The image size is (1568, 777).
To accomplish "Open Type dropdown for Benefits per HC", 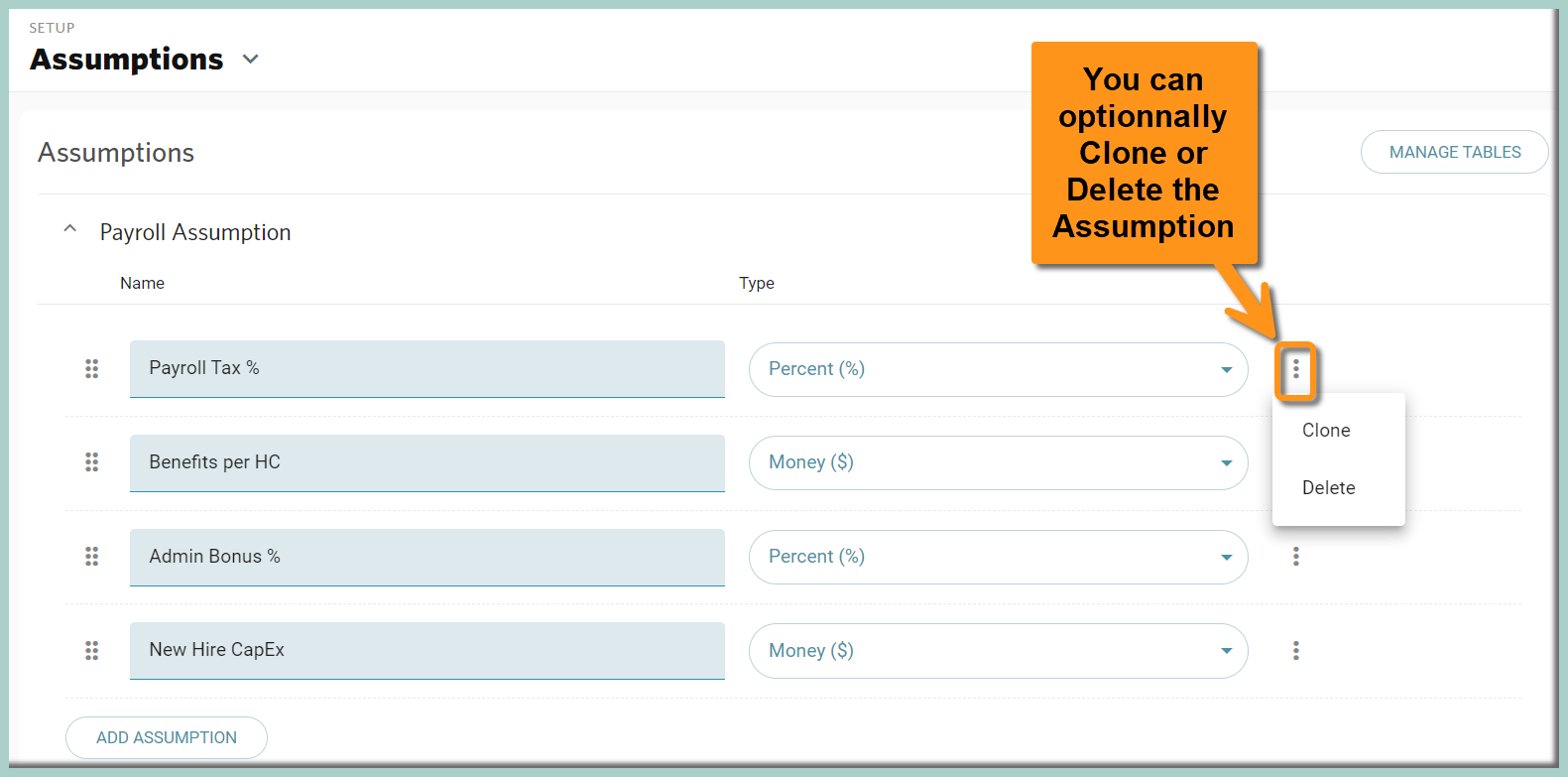I will tap(998, 462).
